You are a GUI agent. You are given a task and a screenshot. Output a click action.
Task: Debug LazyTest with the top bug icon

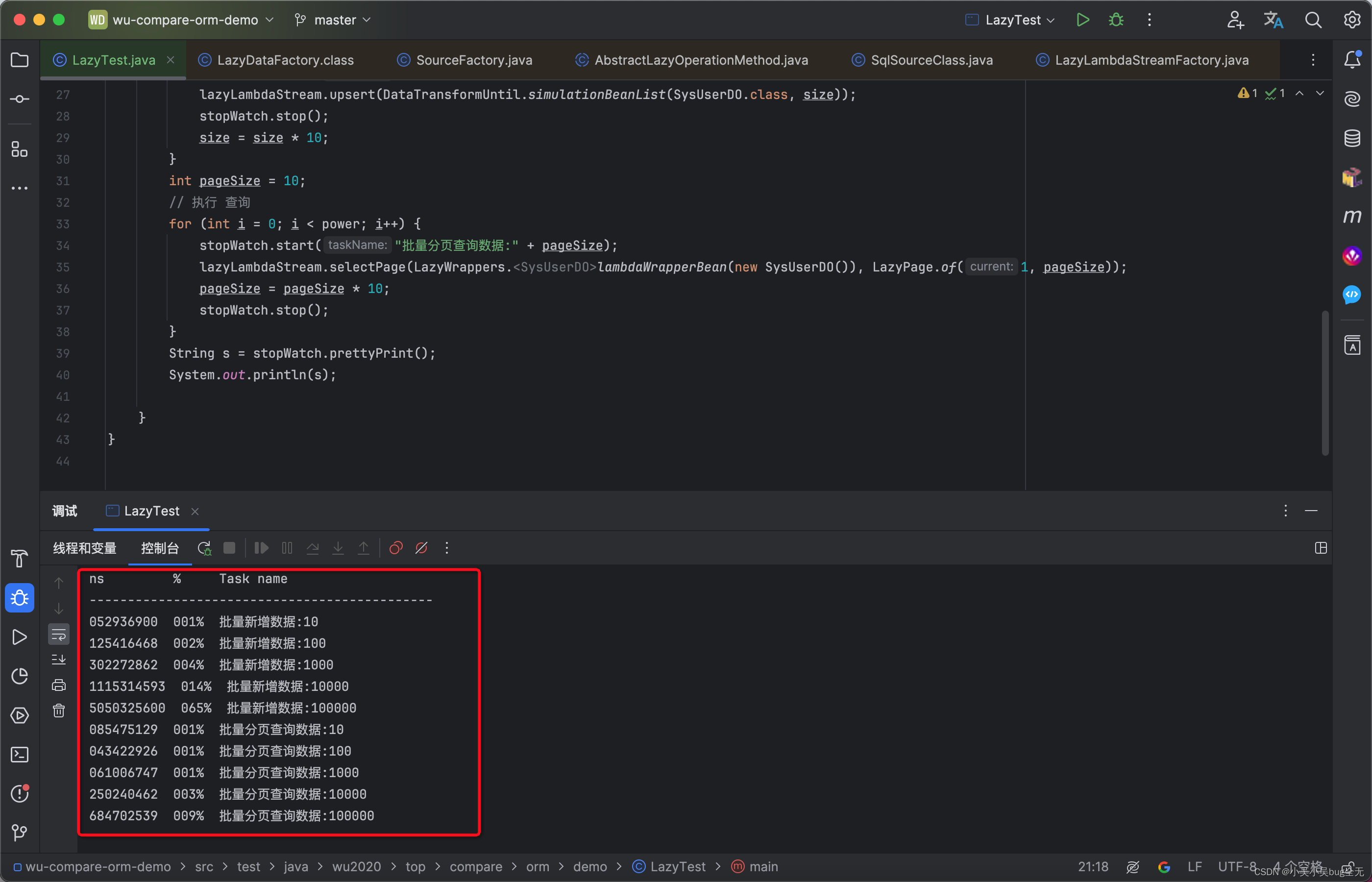click(x=1116, y=20)
